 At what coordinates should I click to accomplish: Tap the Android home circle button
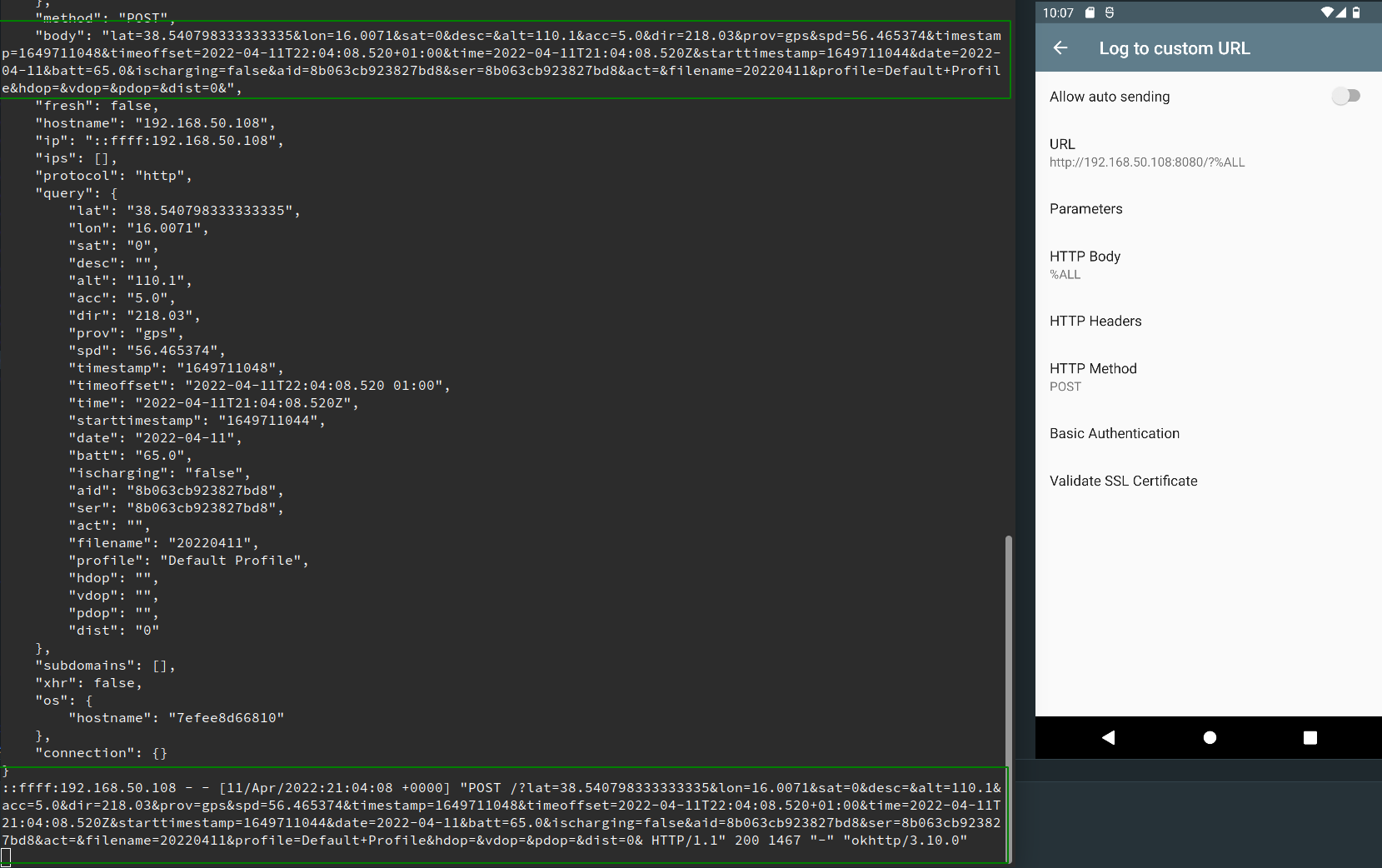[x=1210, y=737]
